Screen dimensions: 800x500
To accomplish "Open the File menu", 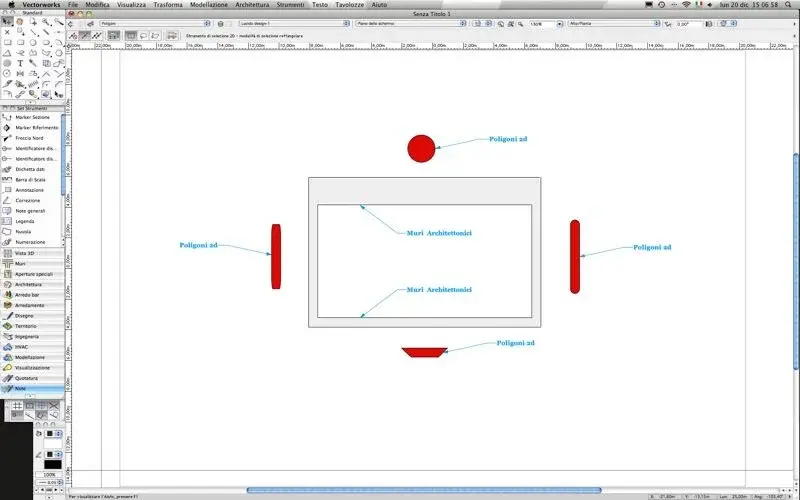I will coord(73,5).
